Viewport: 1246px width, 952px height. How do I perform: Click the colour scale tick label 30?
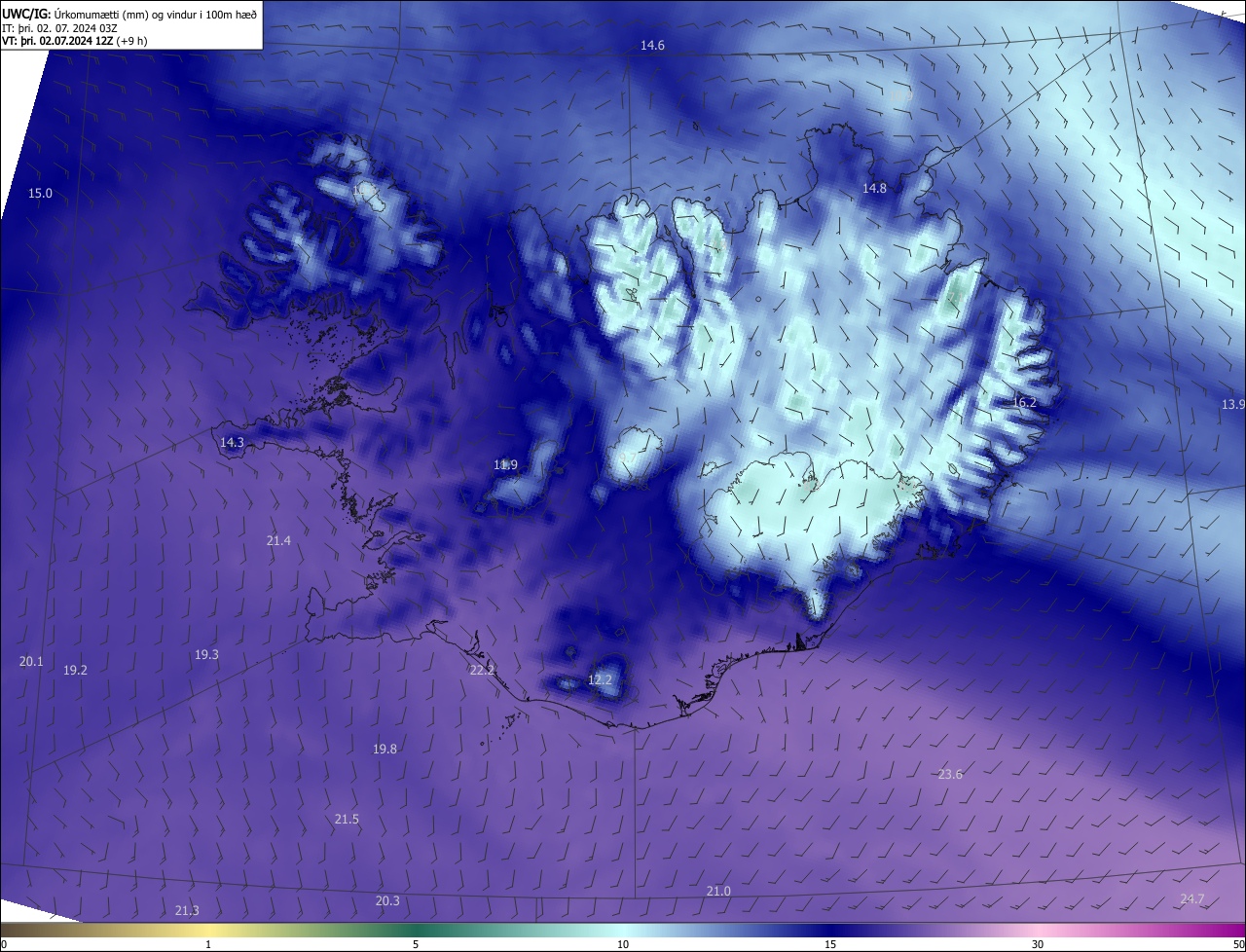click(x=1038, y=944)
